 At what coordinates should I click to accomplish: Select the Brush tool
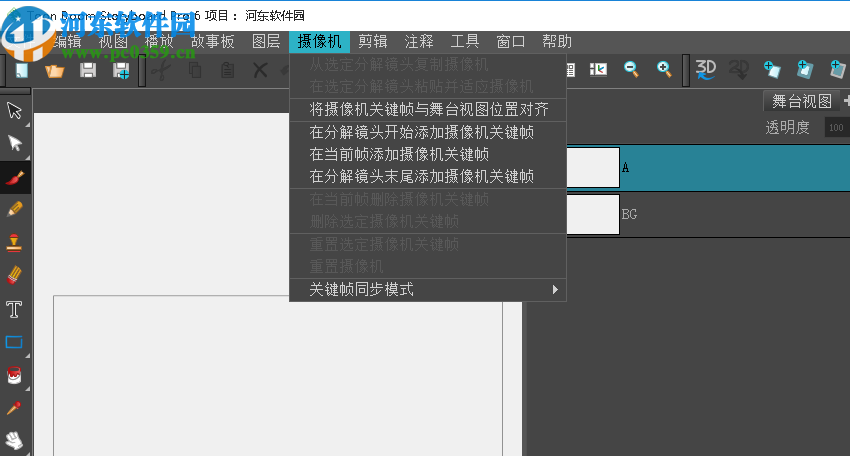point(15,177)
